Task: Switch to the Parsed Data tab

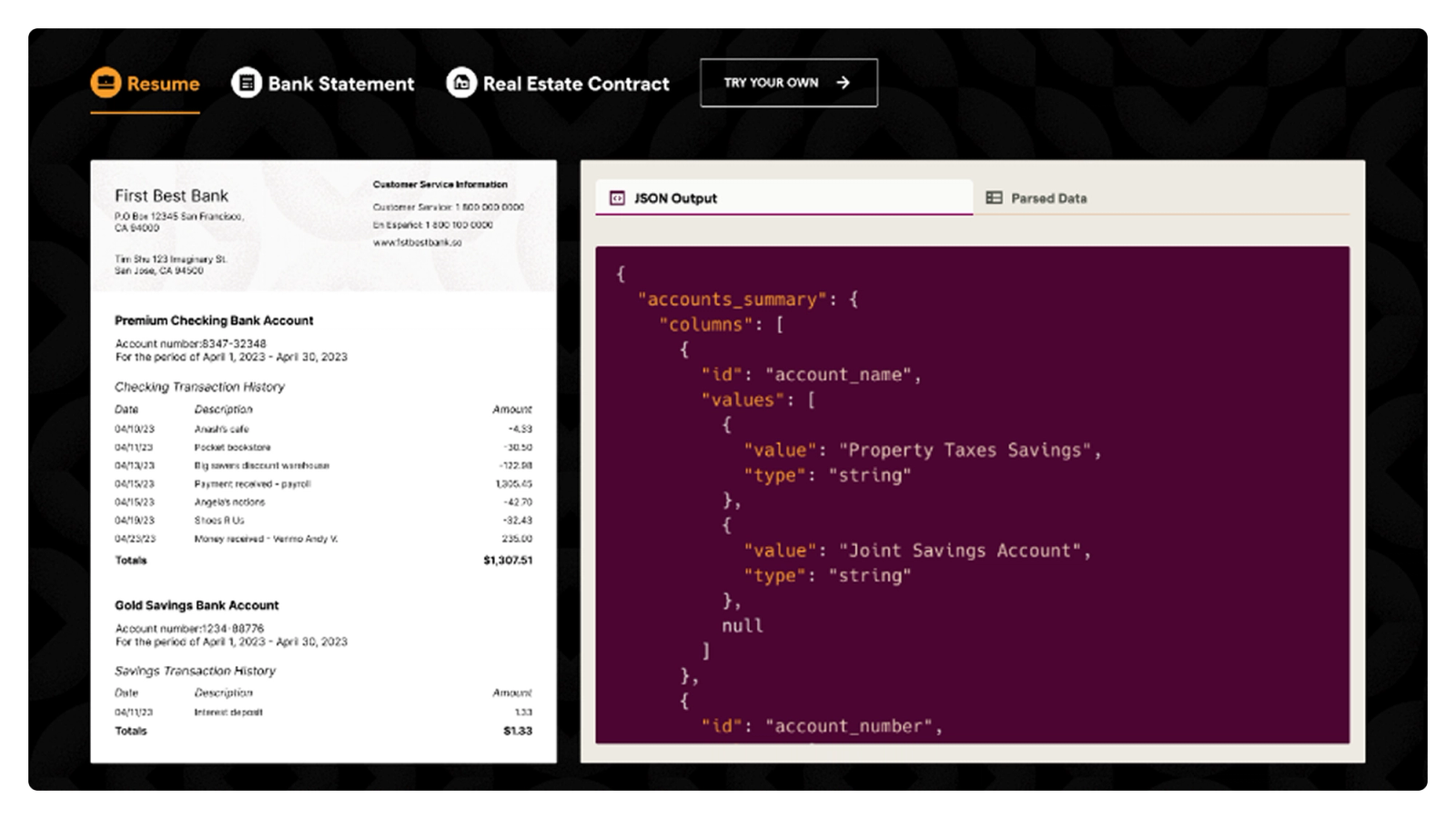Action: pyautogui.click(x=1161, y=197)
